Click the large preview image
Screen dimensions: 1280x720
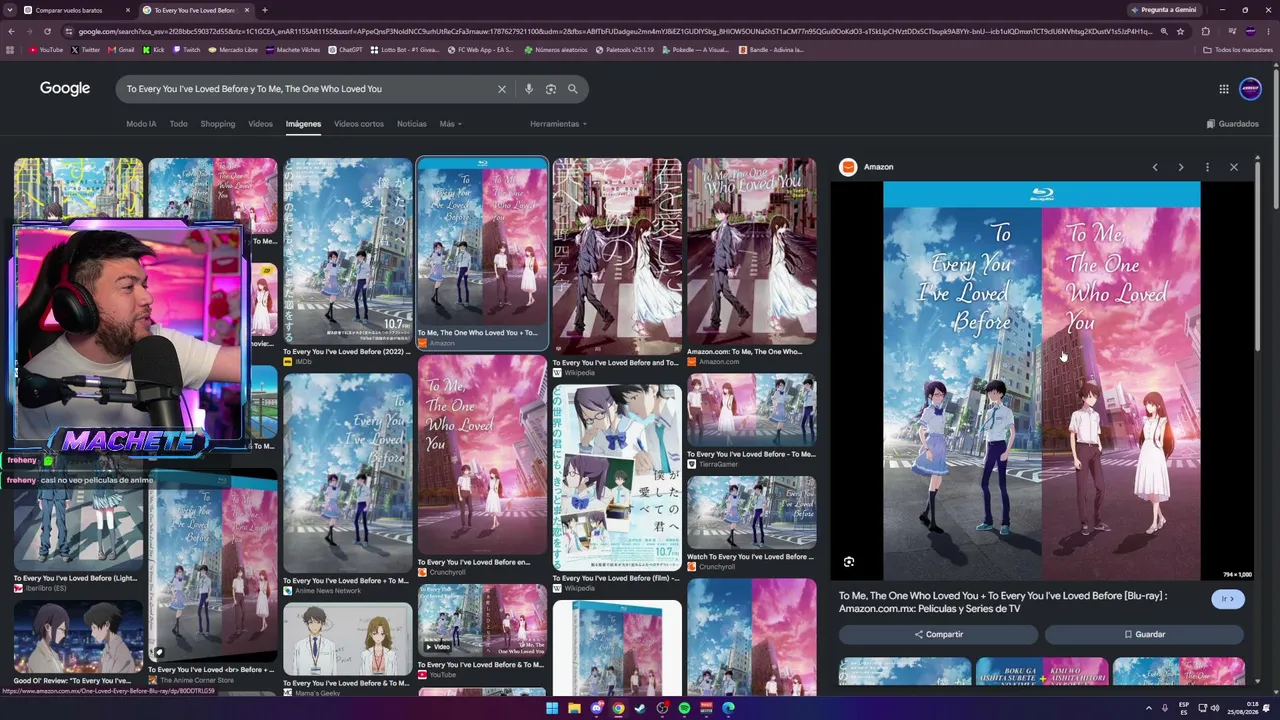tap(1041, 380)
